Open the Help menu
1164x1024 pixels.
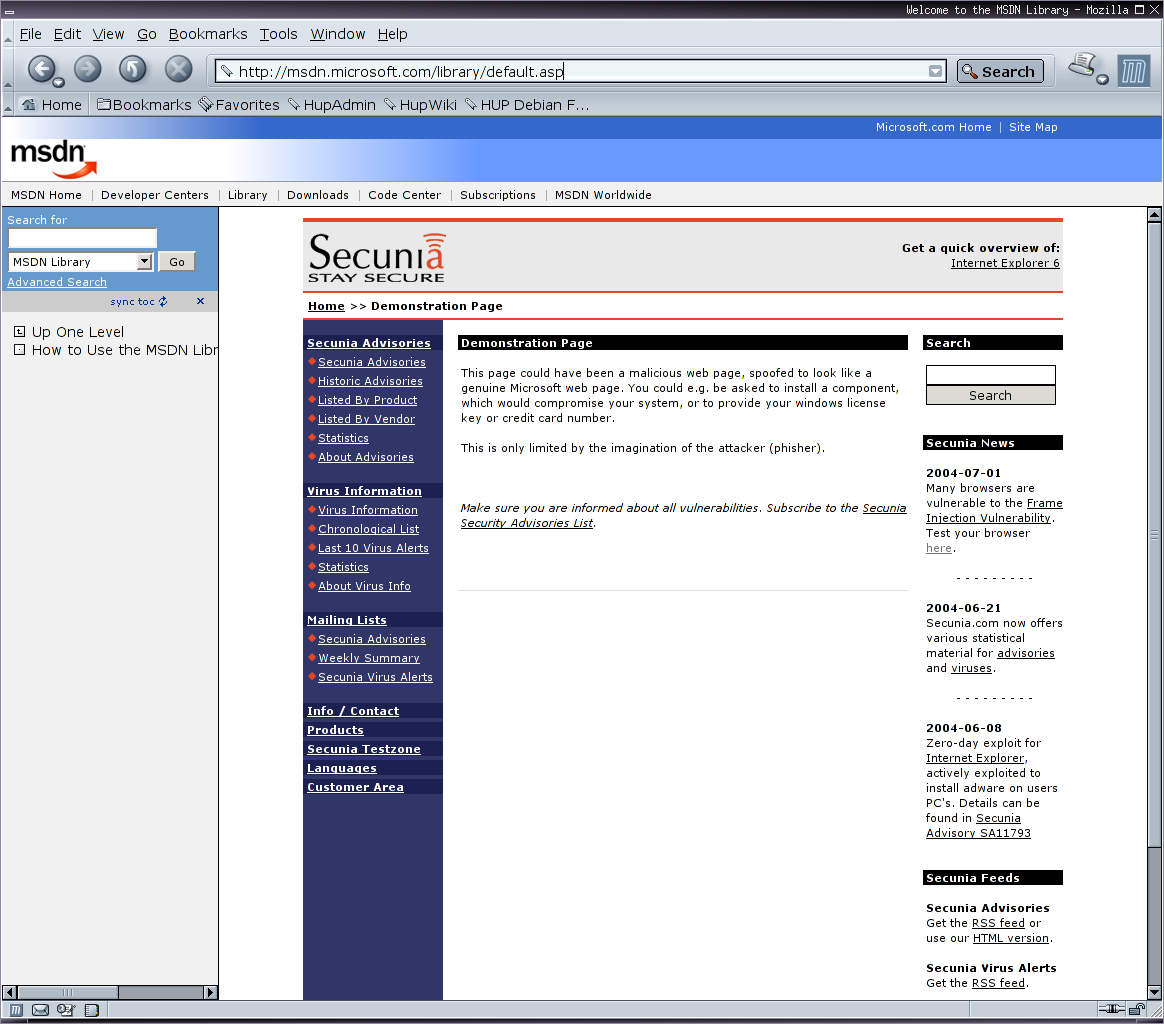tap(392, 34)
